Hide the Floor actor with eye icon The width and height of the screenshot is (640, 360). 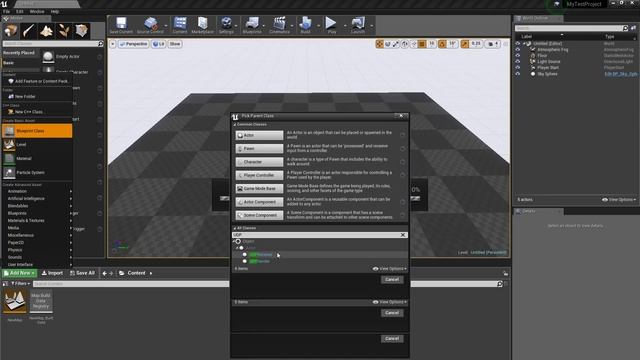tap(518, 56)
